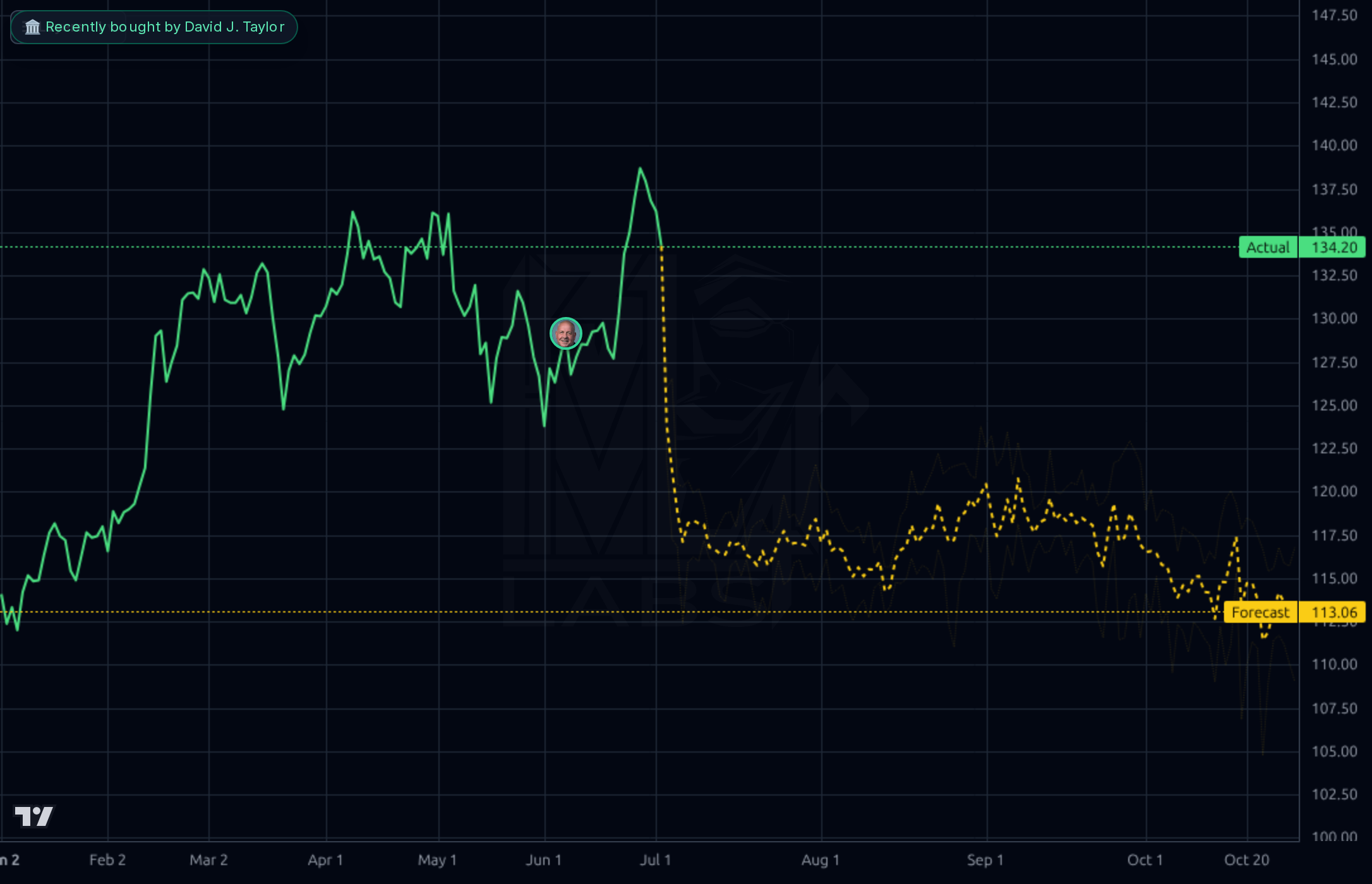Click the yellow 'Forecast' label
Viewport: 1372px width, 884px height.
(1260, 612)
